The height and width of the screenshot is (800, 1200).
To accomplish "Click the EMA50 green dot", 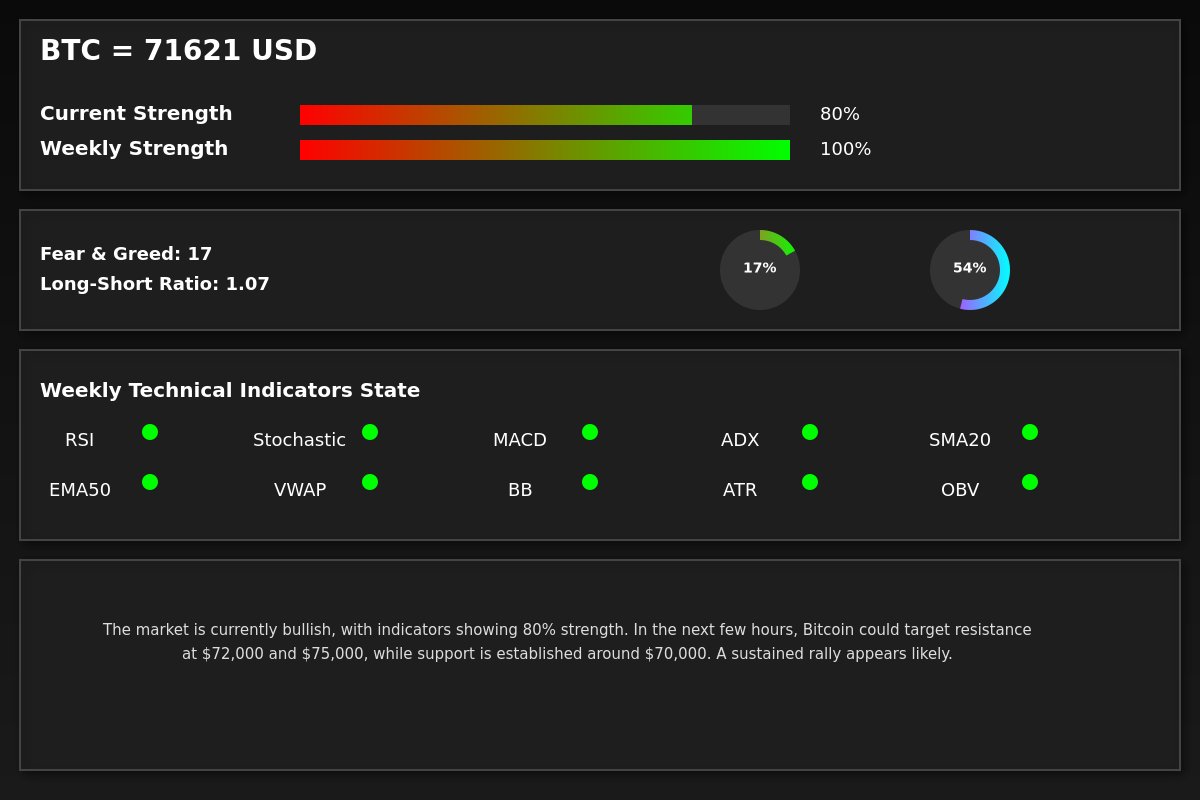I will [x=150, y=482].
